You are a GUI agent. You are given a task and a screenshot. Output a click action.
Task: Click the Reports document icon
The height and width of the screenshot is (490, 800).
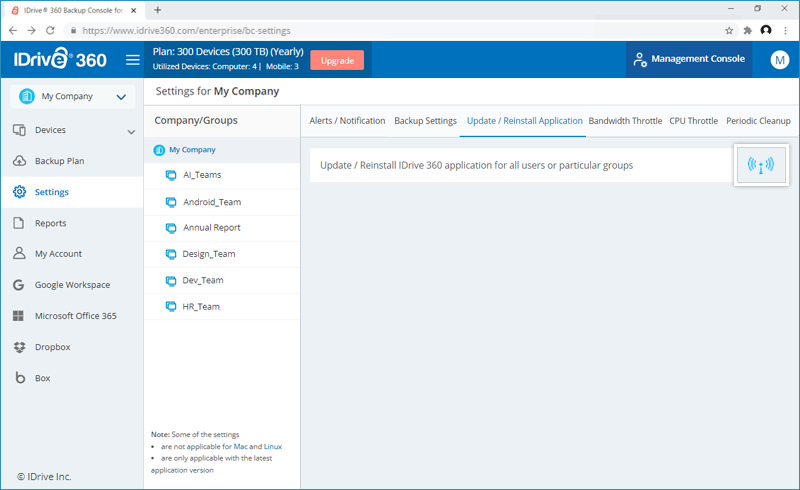pos(19,223)
